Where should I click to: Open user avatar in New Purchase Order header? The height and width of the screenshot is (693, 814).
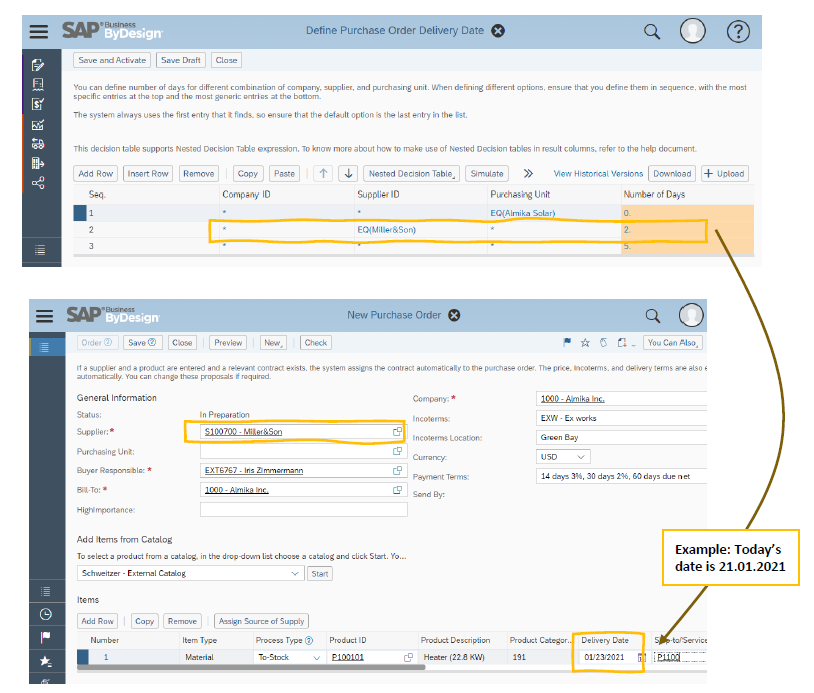tap(691, 315)
